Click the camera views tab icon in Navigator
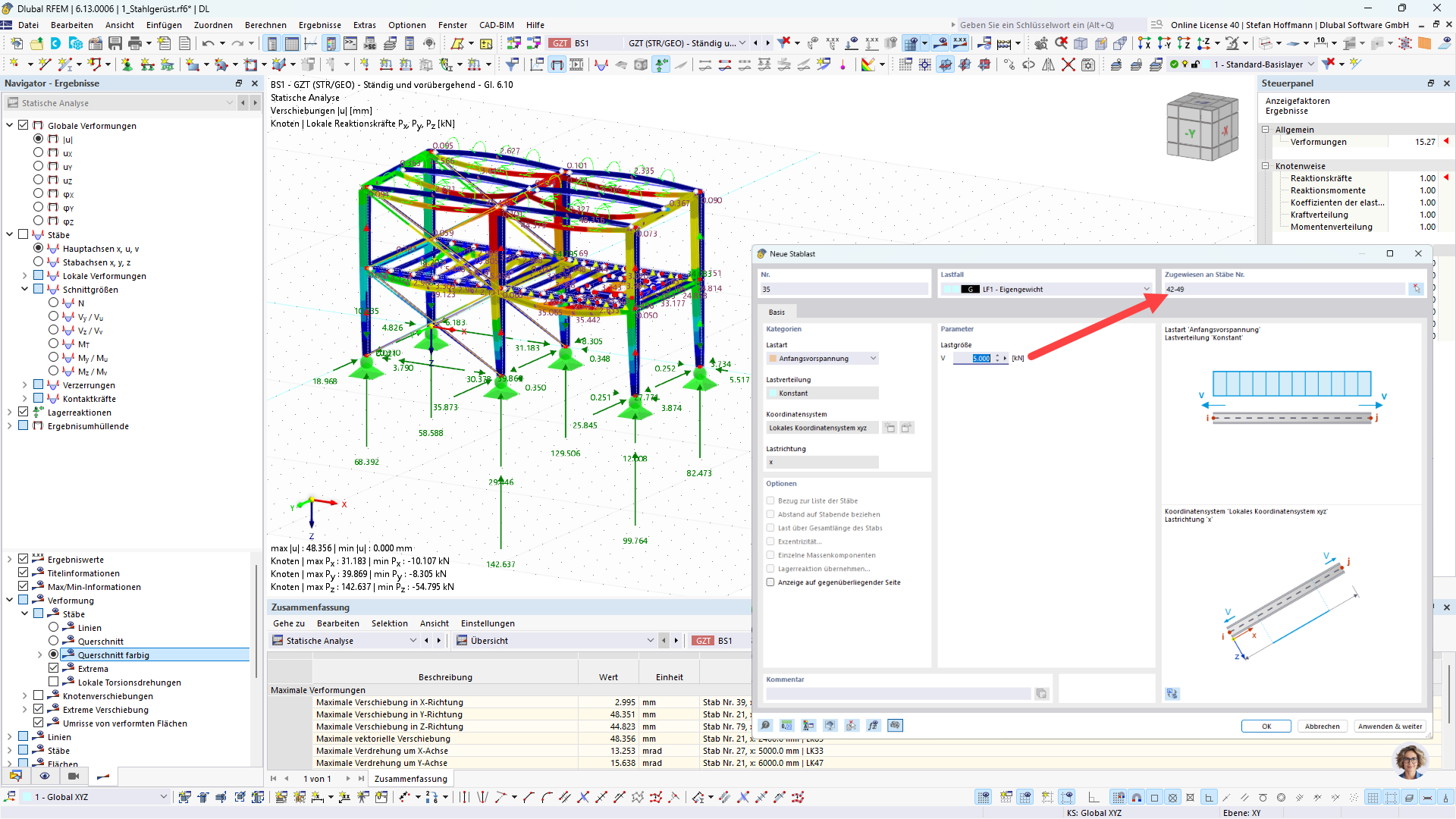 click(x=74, y=776)
